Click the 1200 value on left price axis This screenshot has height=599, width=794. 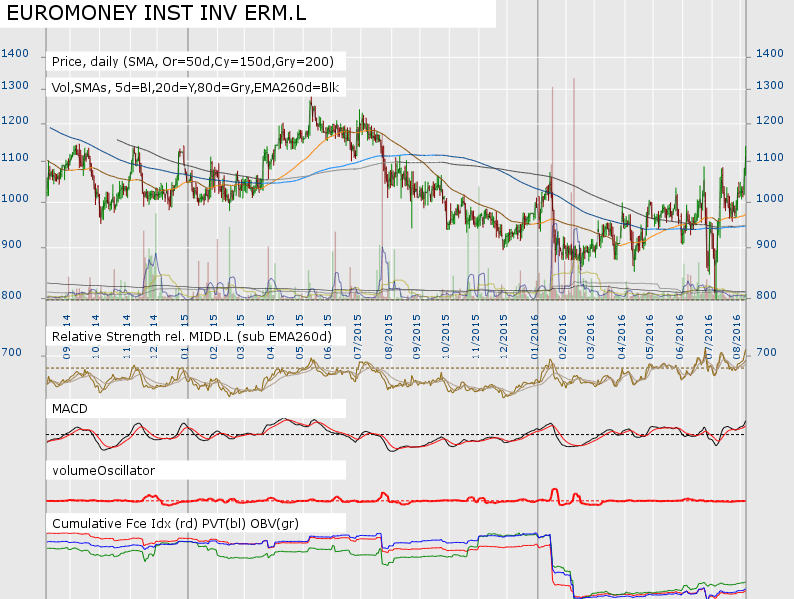[x=15, y=121]
